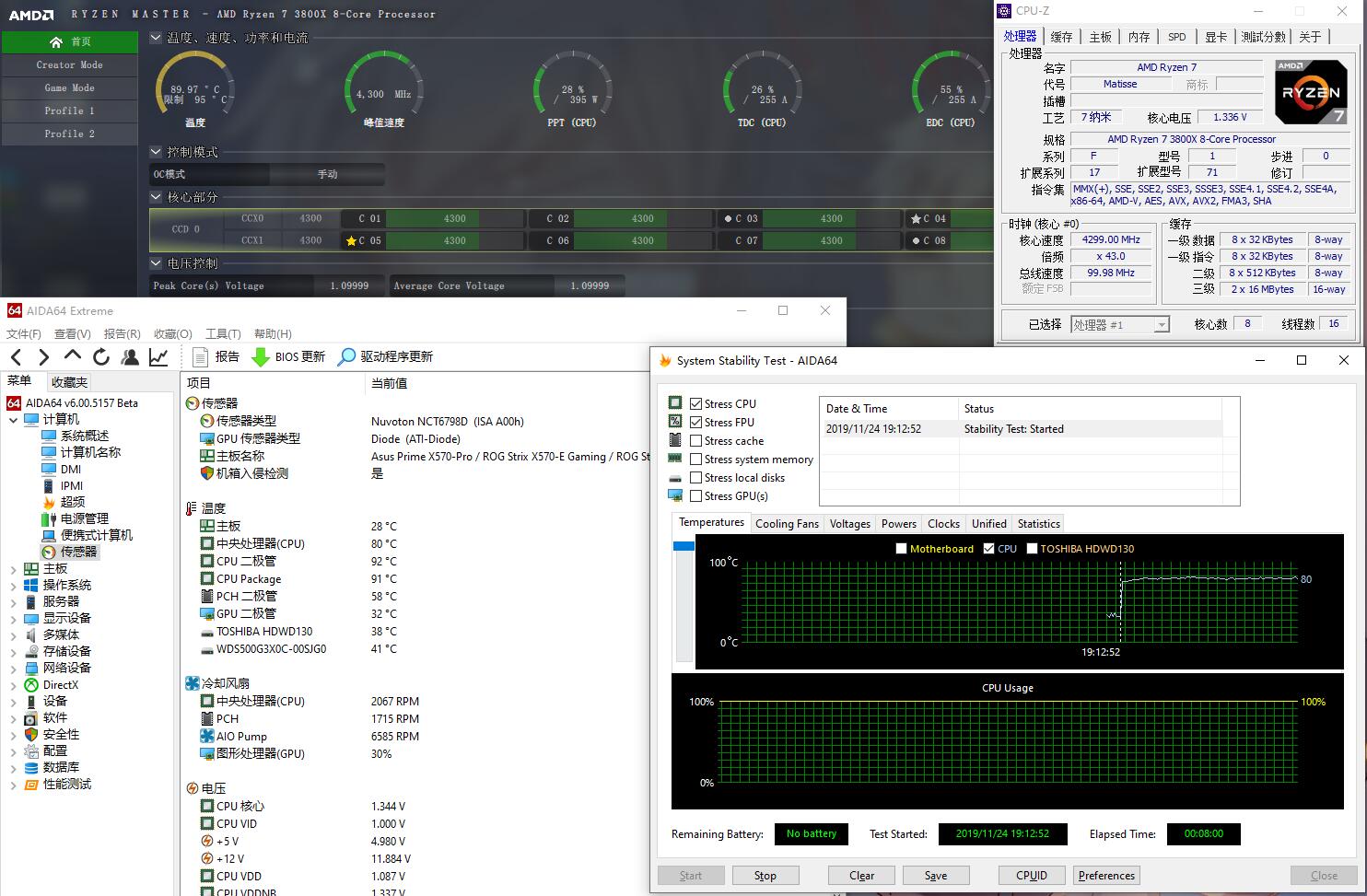Click the green BIOS 更新 download icon
This screenshot has width=1367, height=896.
coord(261,357)
